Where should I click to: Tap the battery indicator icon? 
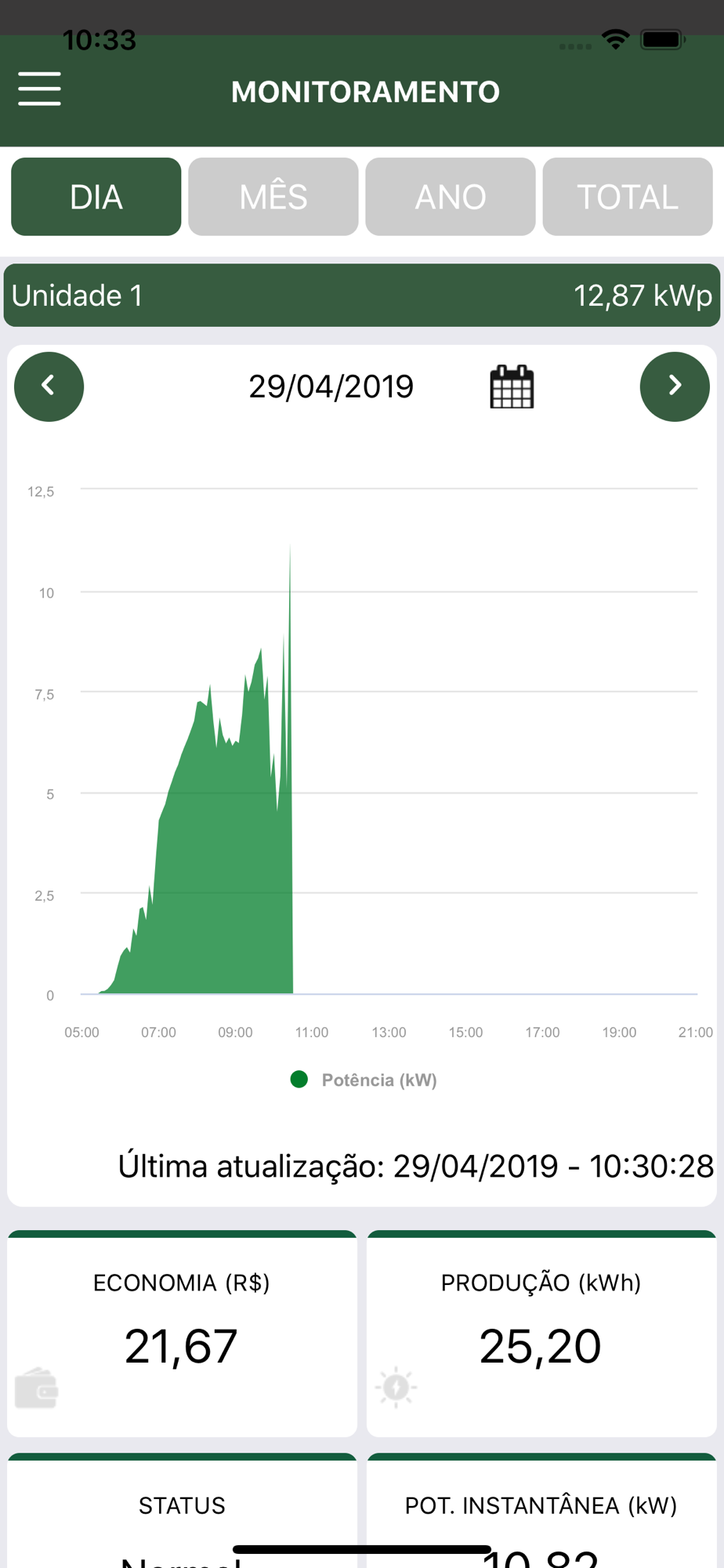663,39
